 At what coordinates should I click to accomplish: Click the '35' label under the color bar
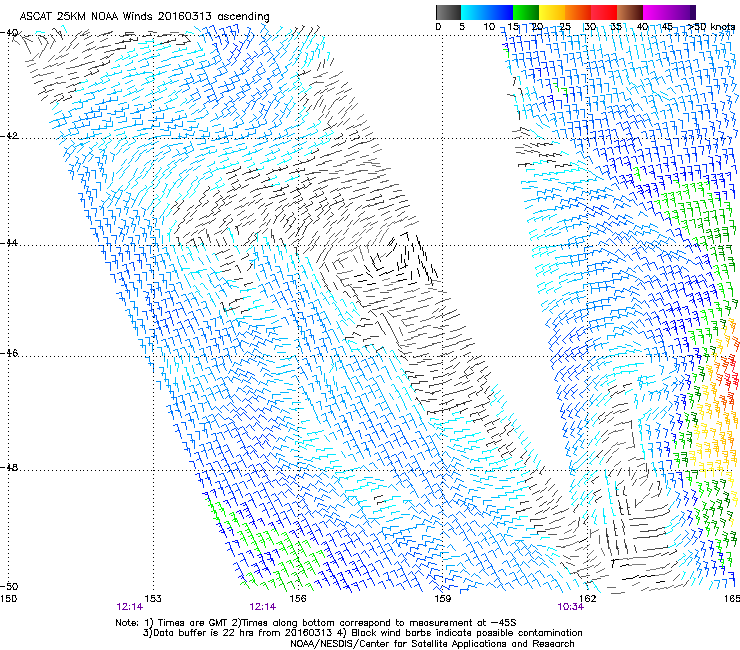coord(616,27)
